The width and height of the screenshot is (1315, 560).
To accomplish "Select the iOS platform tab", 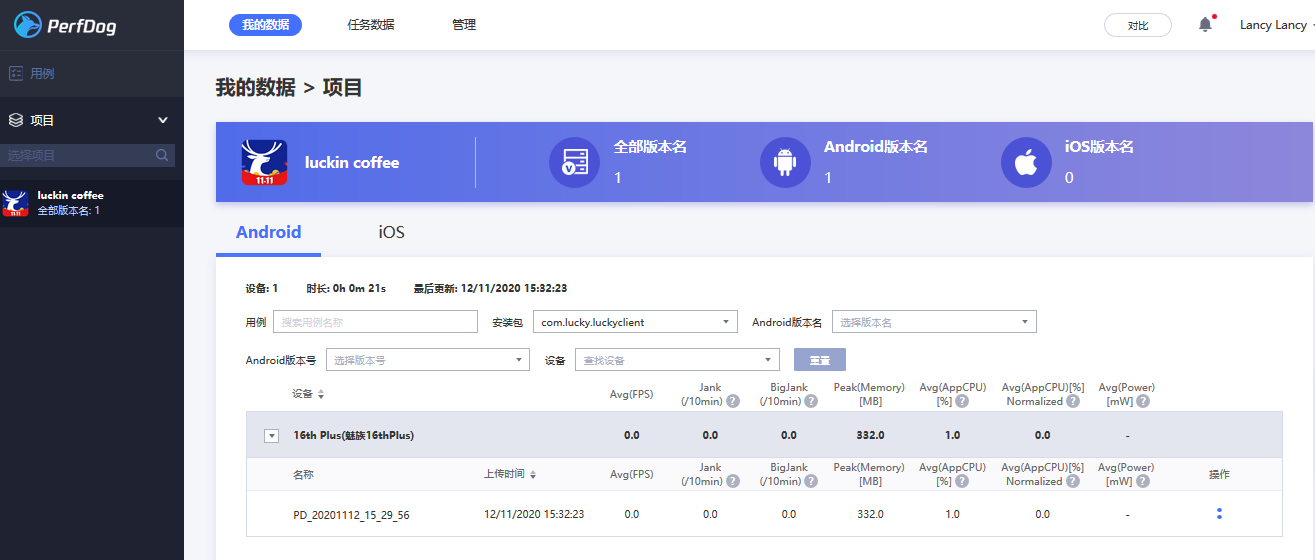I will pyautogui.click(x=391, y=232).
